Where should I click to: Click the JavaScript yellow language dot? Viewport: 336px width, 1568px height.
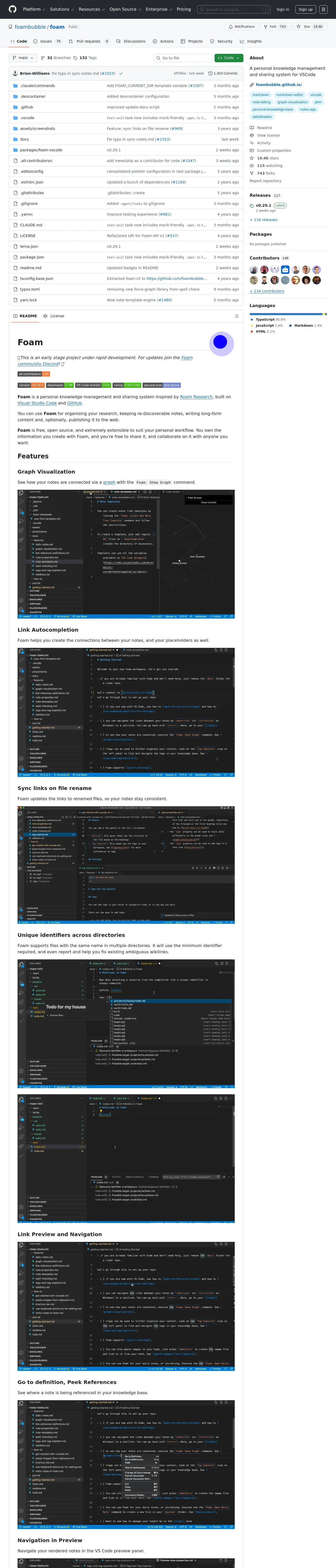[x=252, y=326]
